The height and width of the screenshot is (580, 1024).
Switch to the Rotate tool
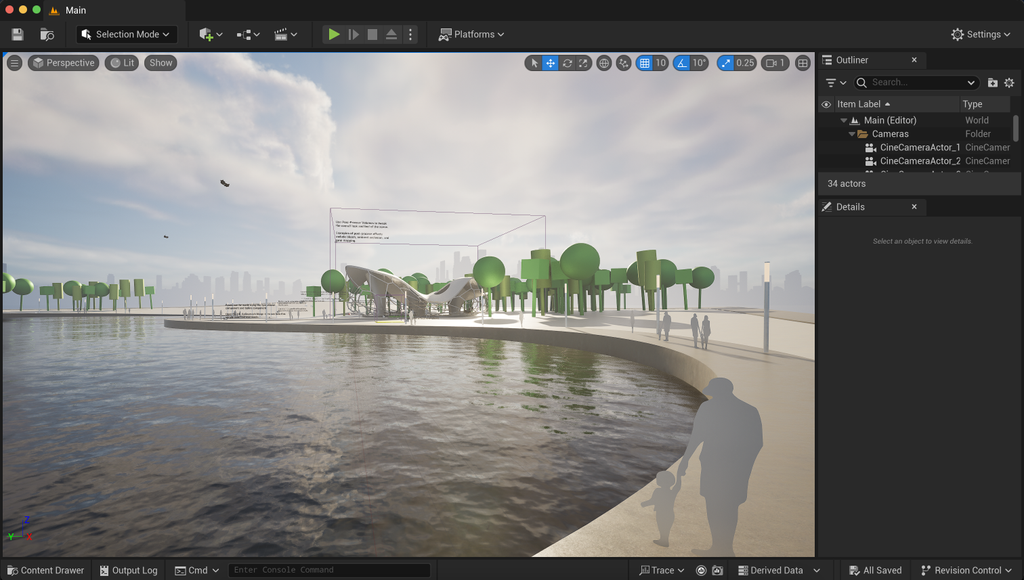click(567, 62)
